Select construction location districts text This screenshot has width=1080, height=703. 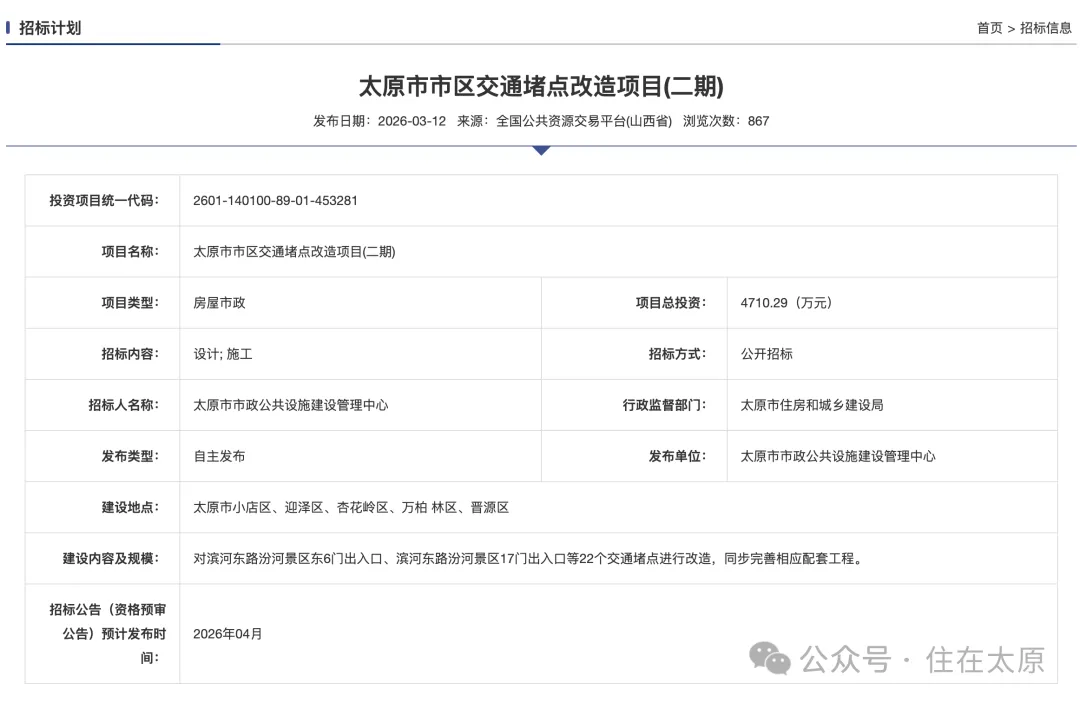point(351,507)
